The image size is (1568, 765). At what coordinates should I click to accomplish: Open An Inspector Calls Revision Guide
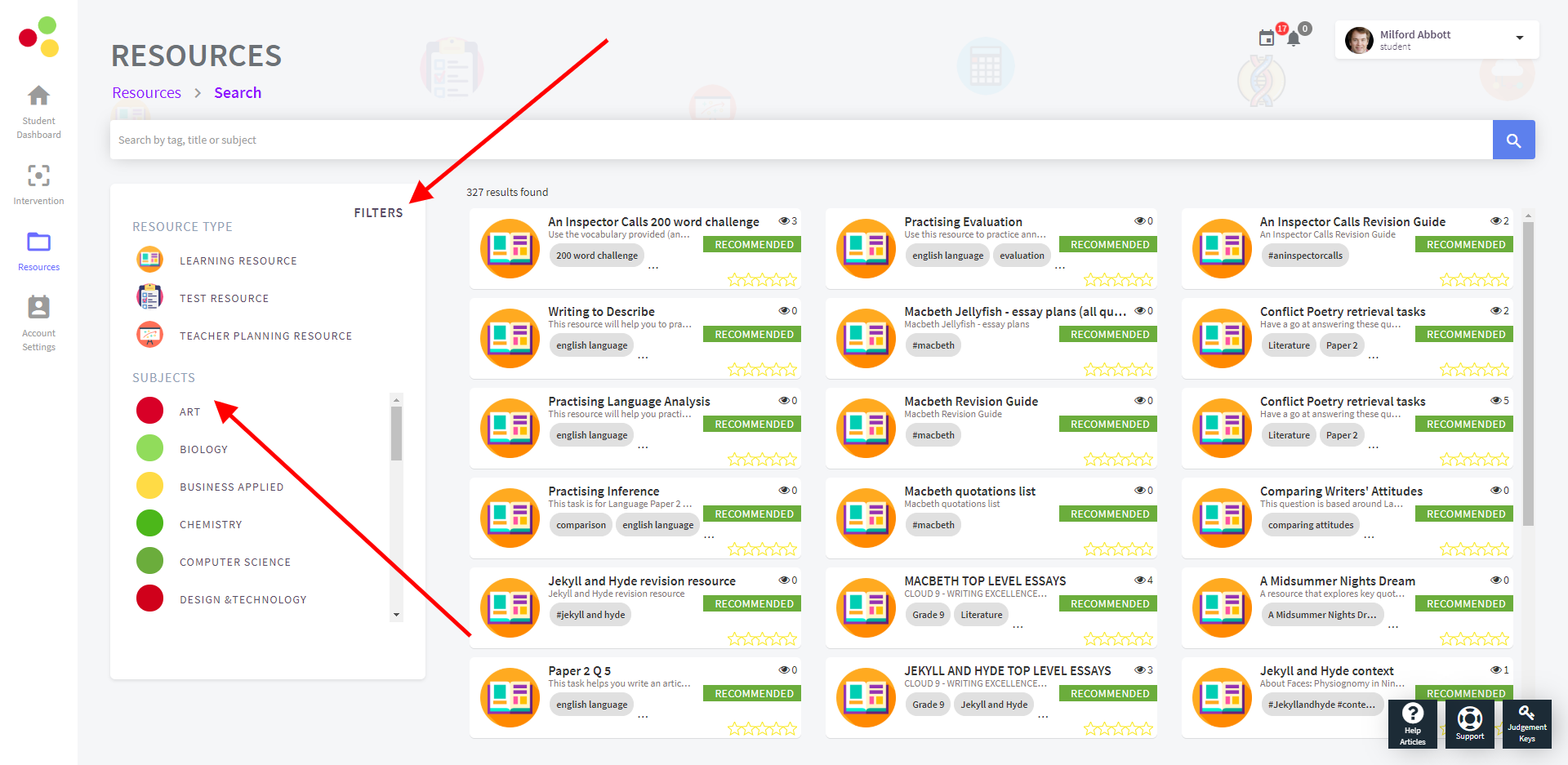[1352, 222]
